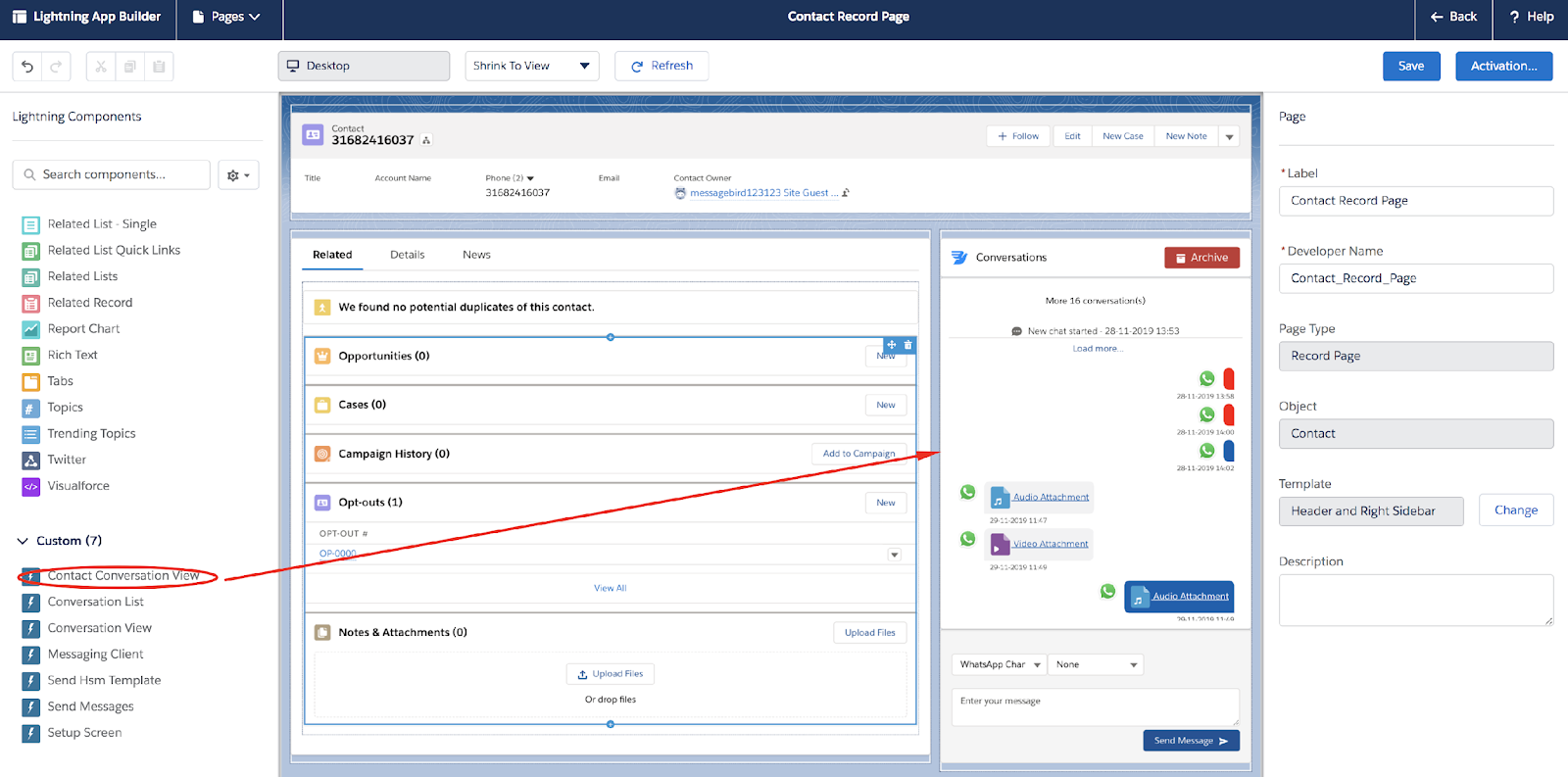Open the Pages dropdown menu
The height and width of the screenshot is (777, 1568).
(227, 17)
